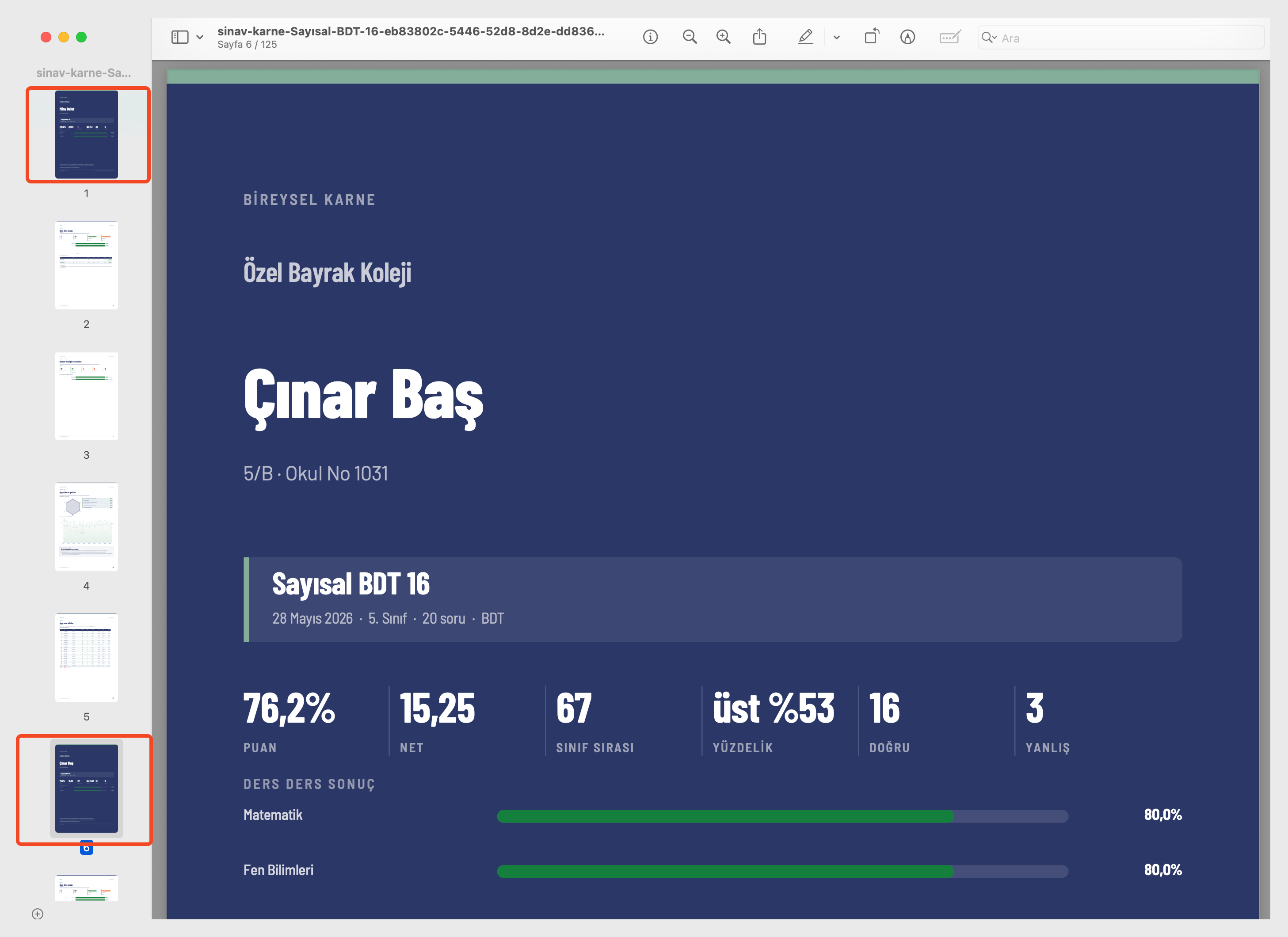
Task: Click the 'Özel Bayrak Koleji' heading
Action: [x=327, y=273]
